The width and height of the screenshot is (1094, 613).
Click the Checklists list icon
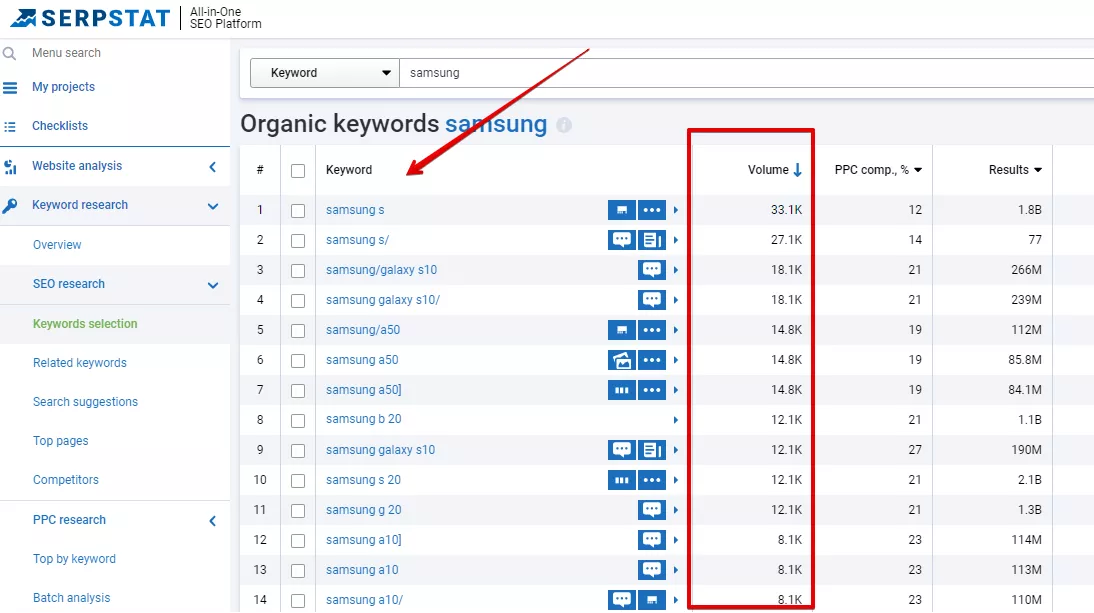point(10,126)
